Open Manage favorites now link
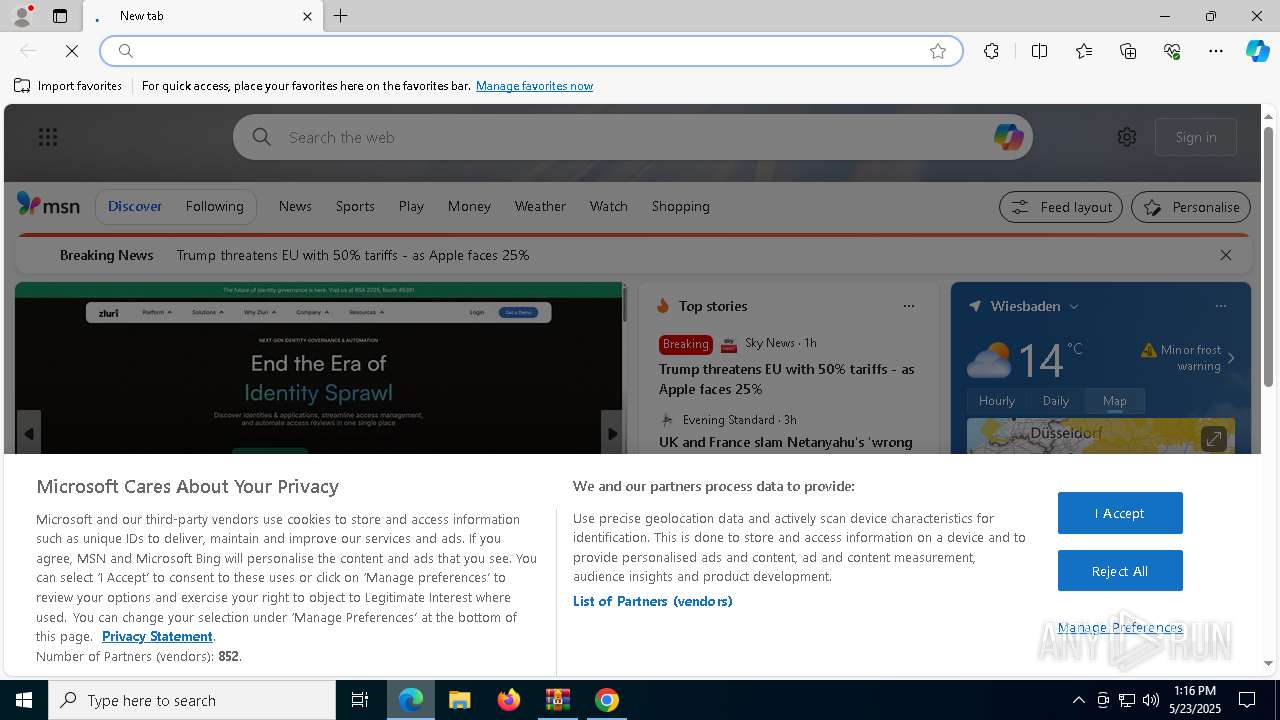1280x720 pixels. [534, 86]
